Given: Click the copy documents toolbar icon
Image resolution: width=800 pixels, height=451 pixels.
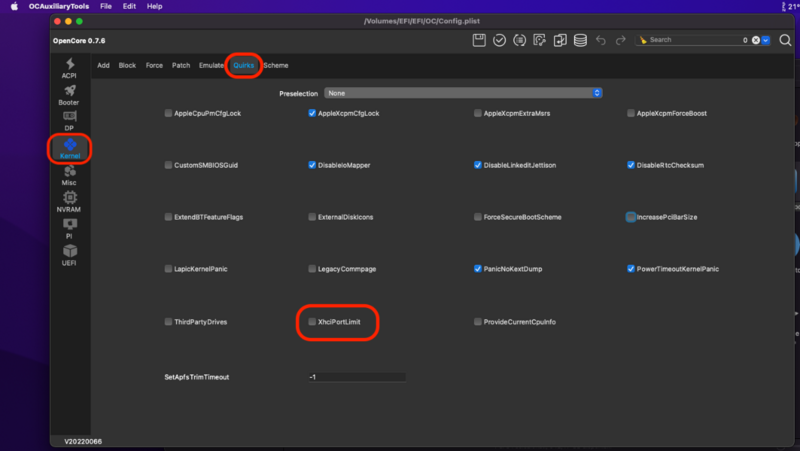Looking at the screenshot, I should (x=560, y=40).
